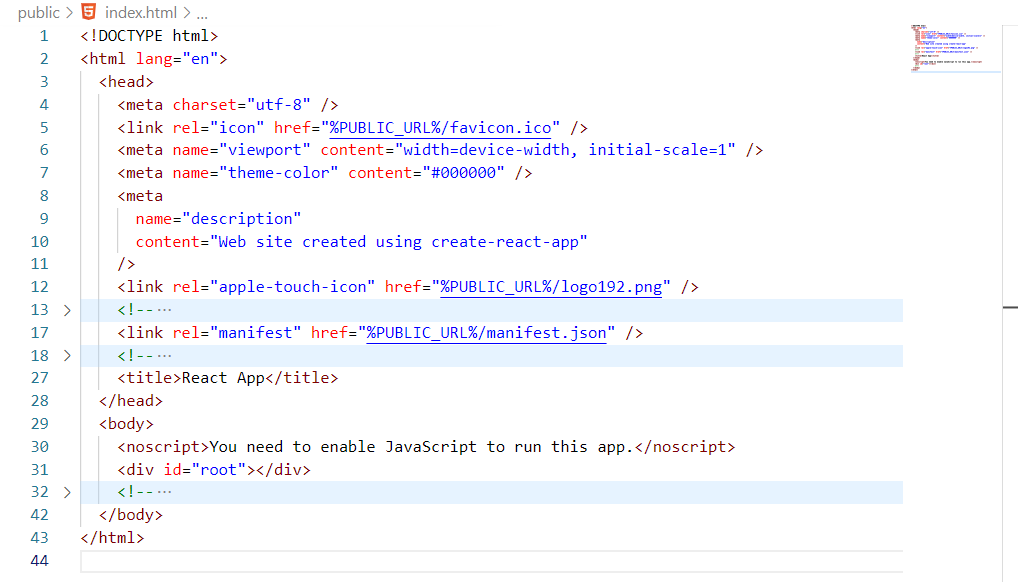Select line 1 via its line number
Screen dimensions: 1018x582
43,36
